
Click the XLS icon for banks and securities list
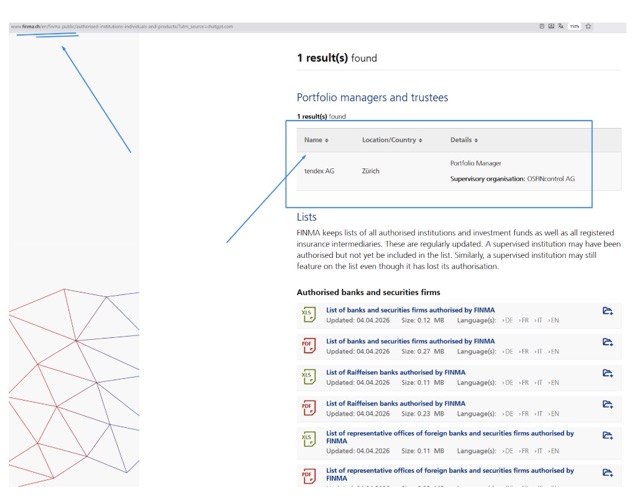(x=309, y=315)
